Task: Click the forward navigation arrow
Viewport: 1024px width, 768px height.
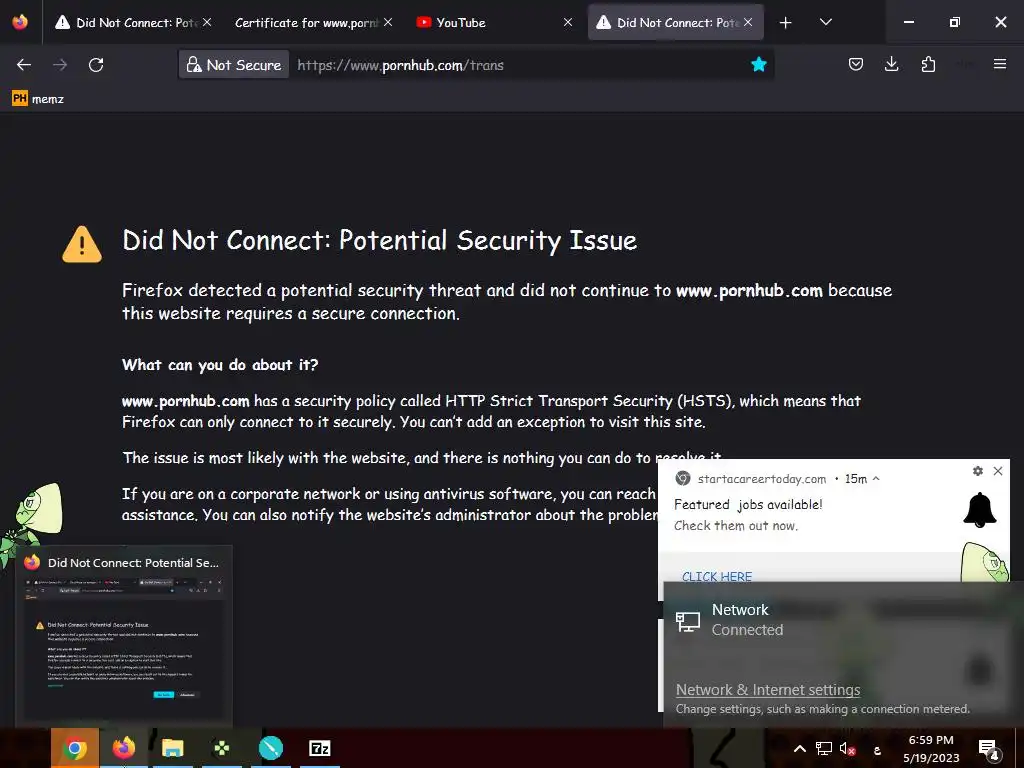Action: (60, 65)
